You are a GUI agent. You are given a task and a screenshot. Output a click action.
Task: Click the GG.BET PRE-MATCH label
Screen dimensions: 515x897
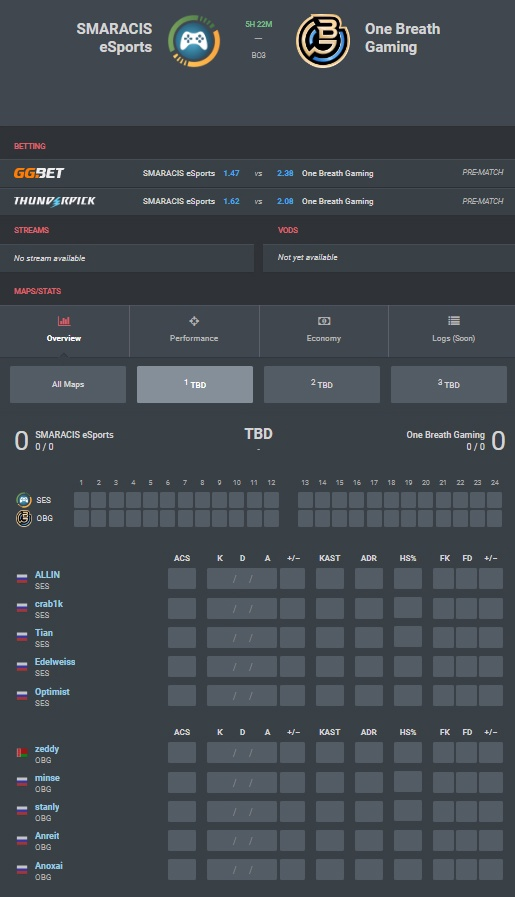pos(483,172)
